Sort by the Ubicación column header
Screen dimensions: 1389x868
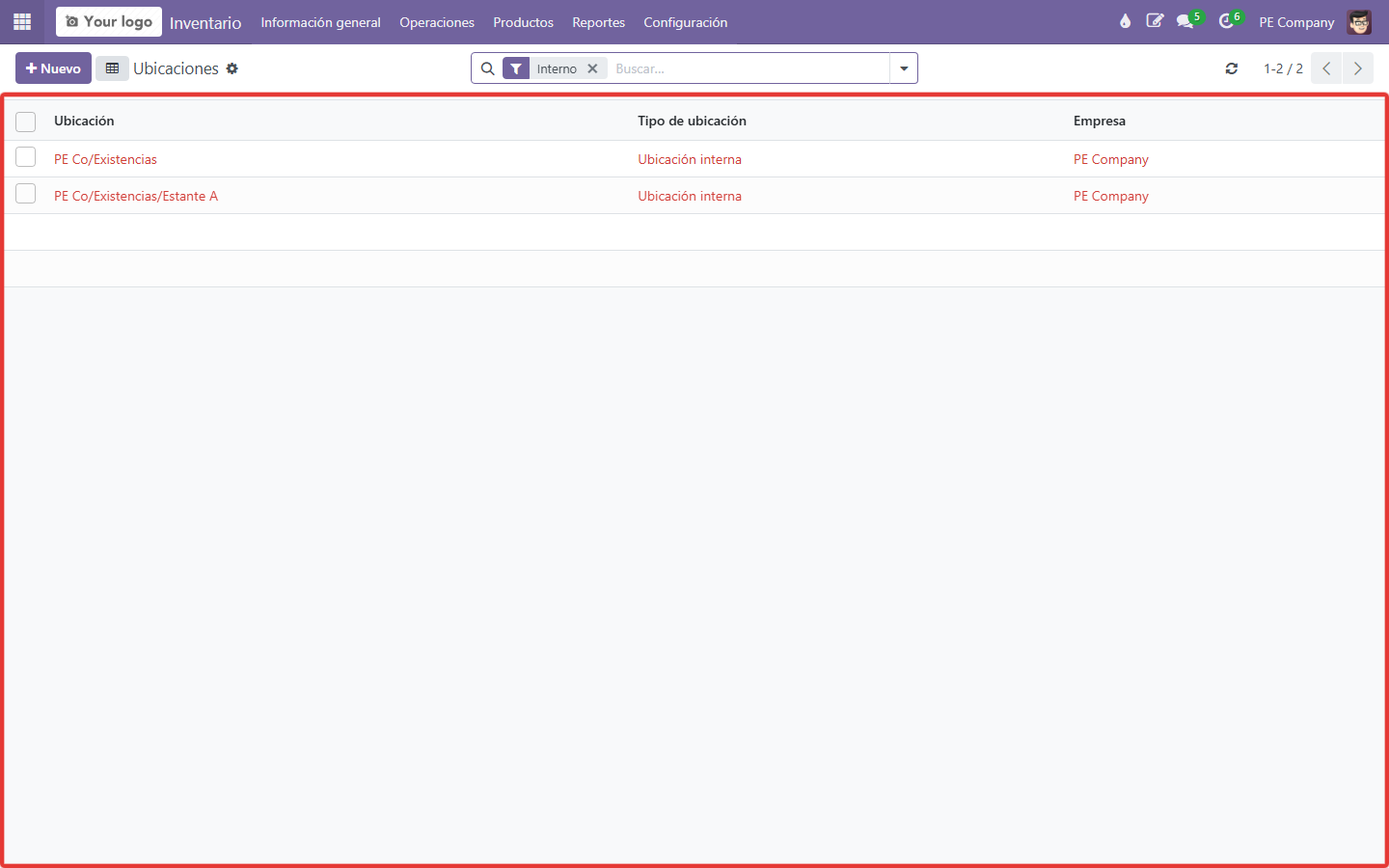coord(84,121)
